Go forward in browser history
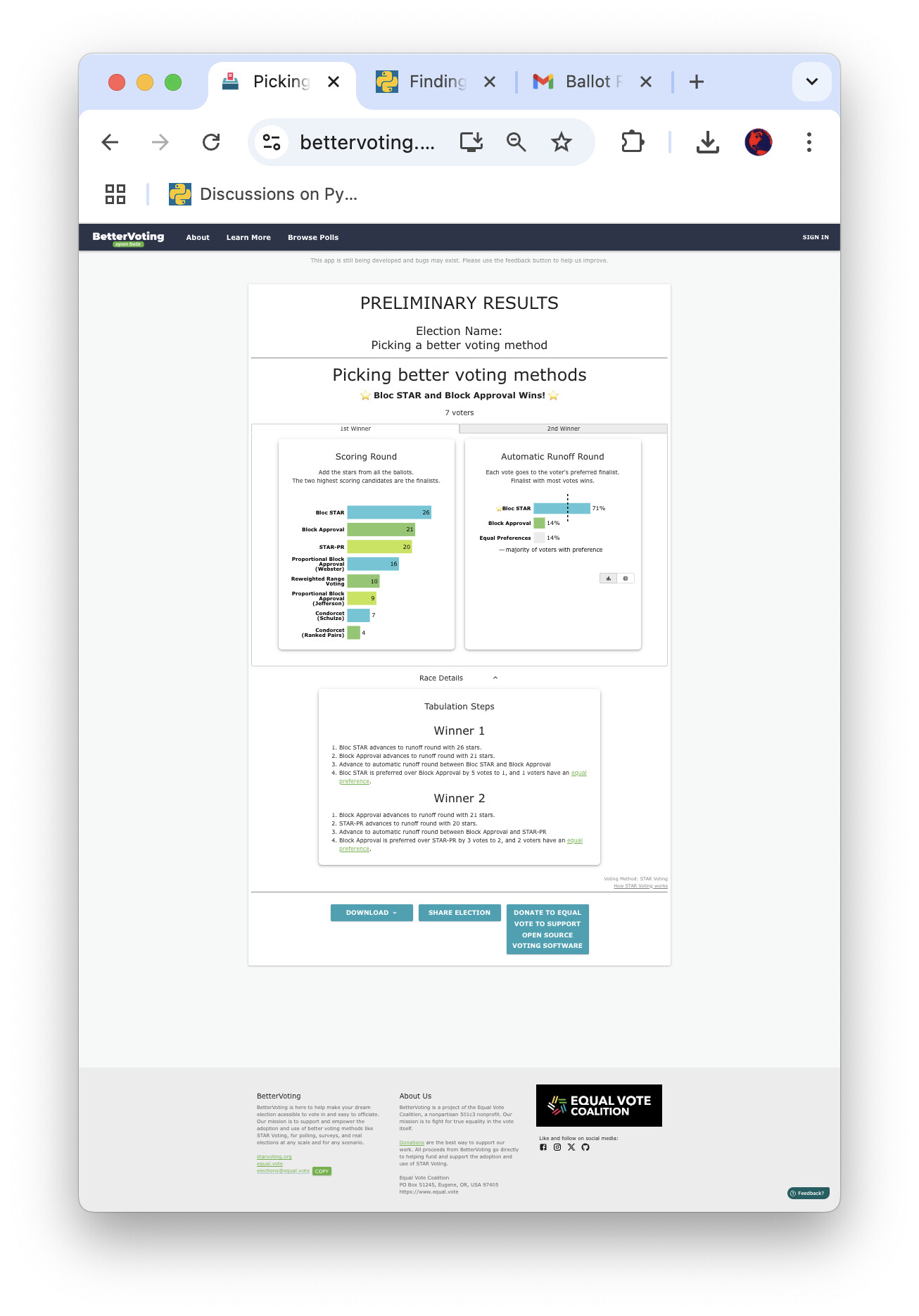The height and width of the screenshot is (1316, 919). pos(160,142)
